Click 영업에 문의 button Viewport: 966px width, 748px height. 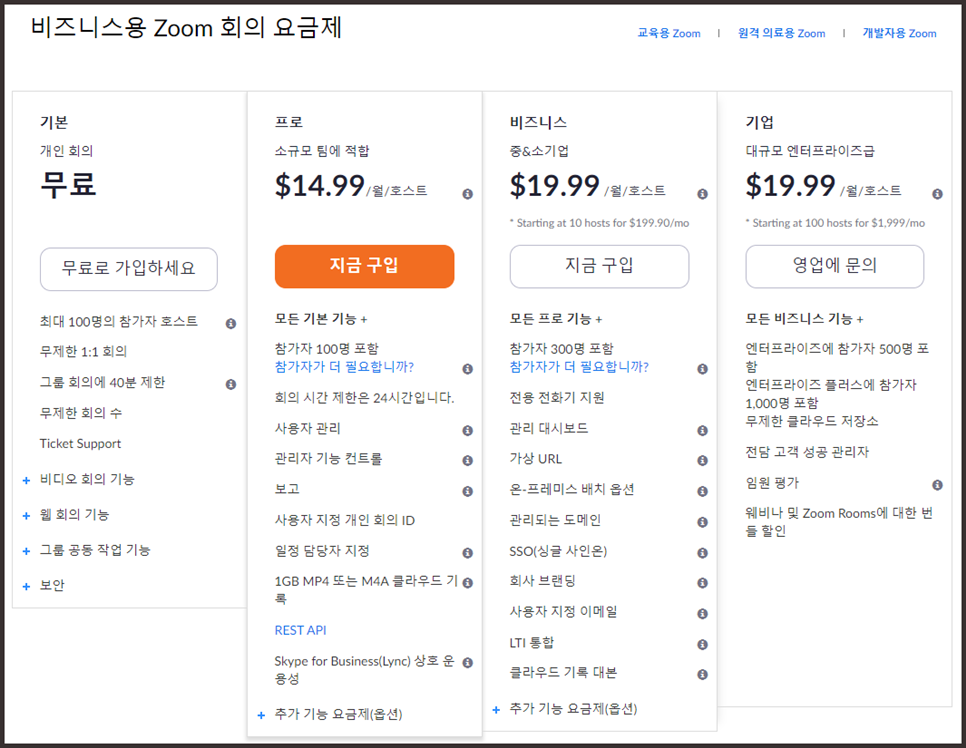tap(835, 266)
